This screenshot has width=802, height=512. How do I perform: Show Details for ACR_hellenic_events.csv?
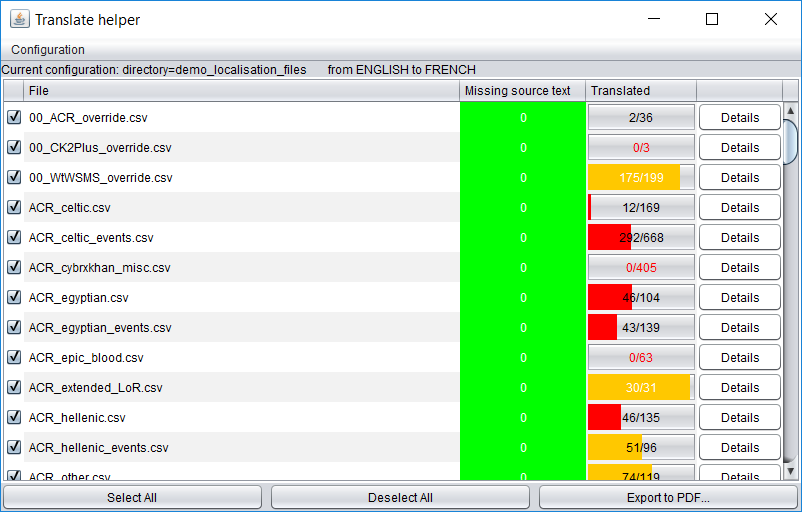[740, 448]
